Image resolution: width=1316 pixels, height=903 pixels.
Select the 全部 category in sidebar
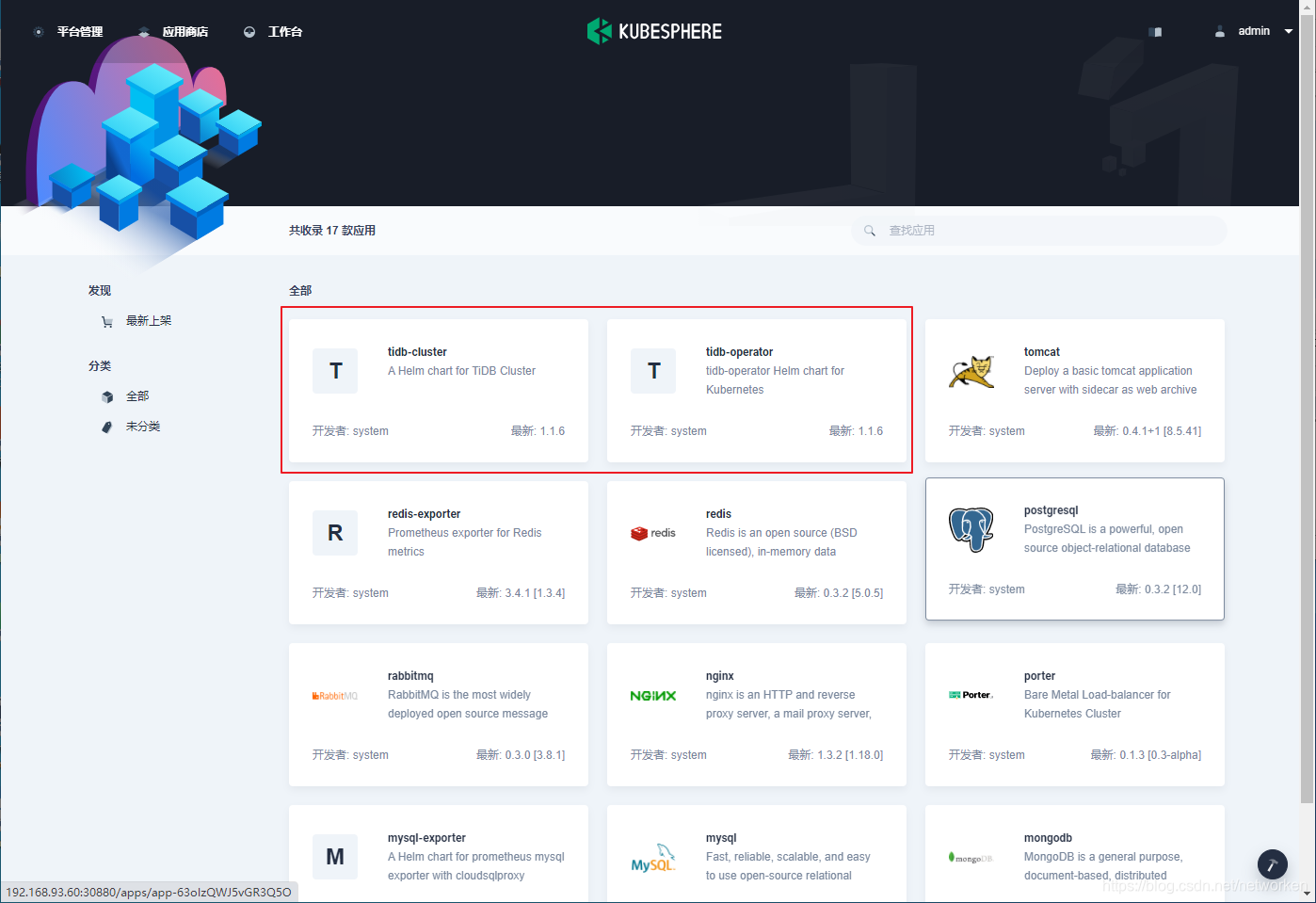click(x=137, y=396)
